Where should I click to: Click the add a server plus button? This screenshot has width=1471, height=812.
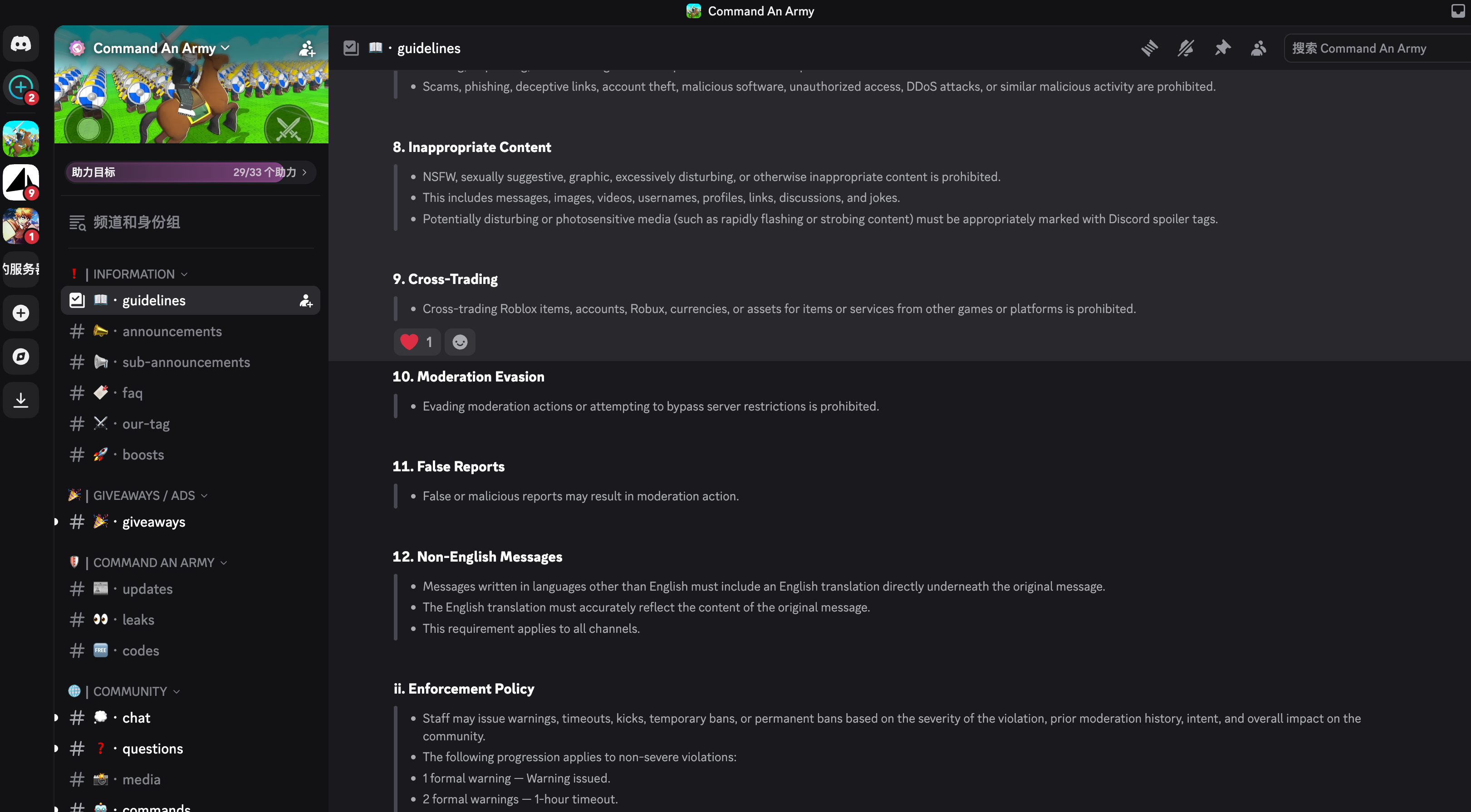coord(20,313)
